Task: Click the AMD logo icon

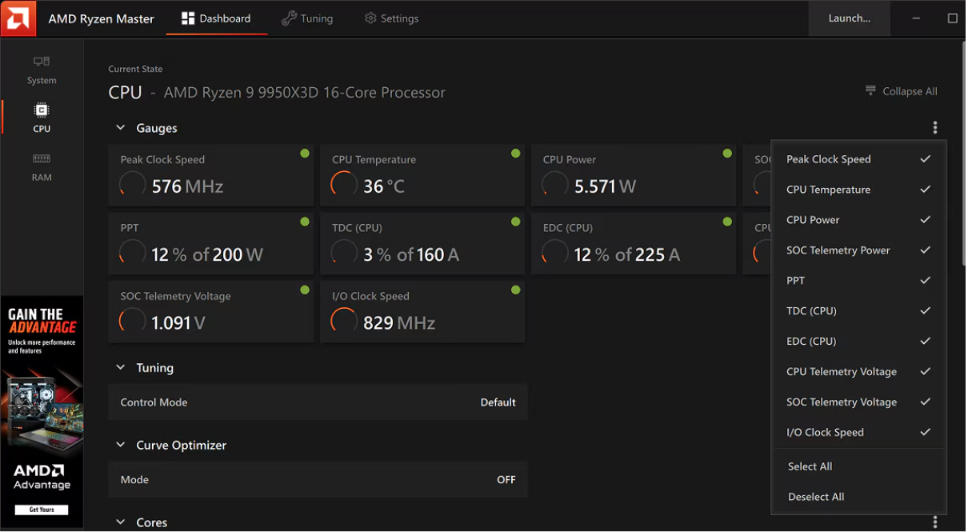Action: point(18,18)
